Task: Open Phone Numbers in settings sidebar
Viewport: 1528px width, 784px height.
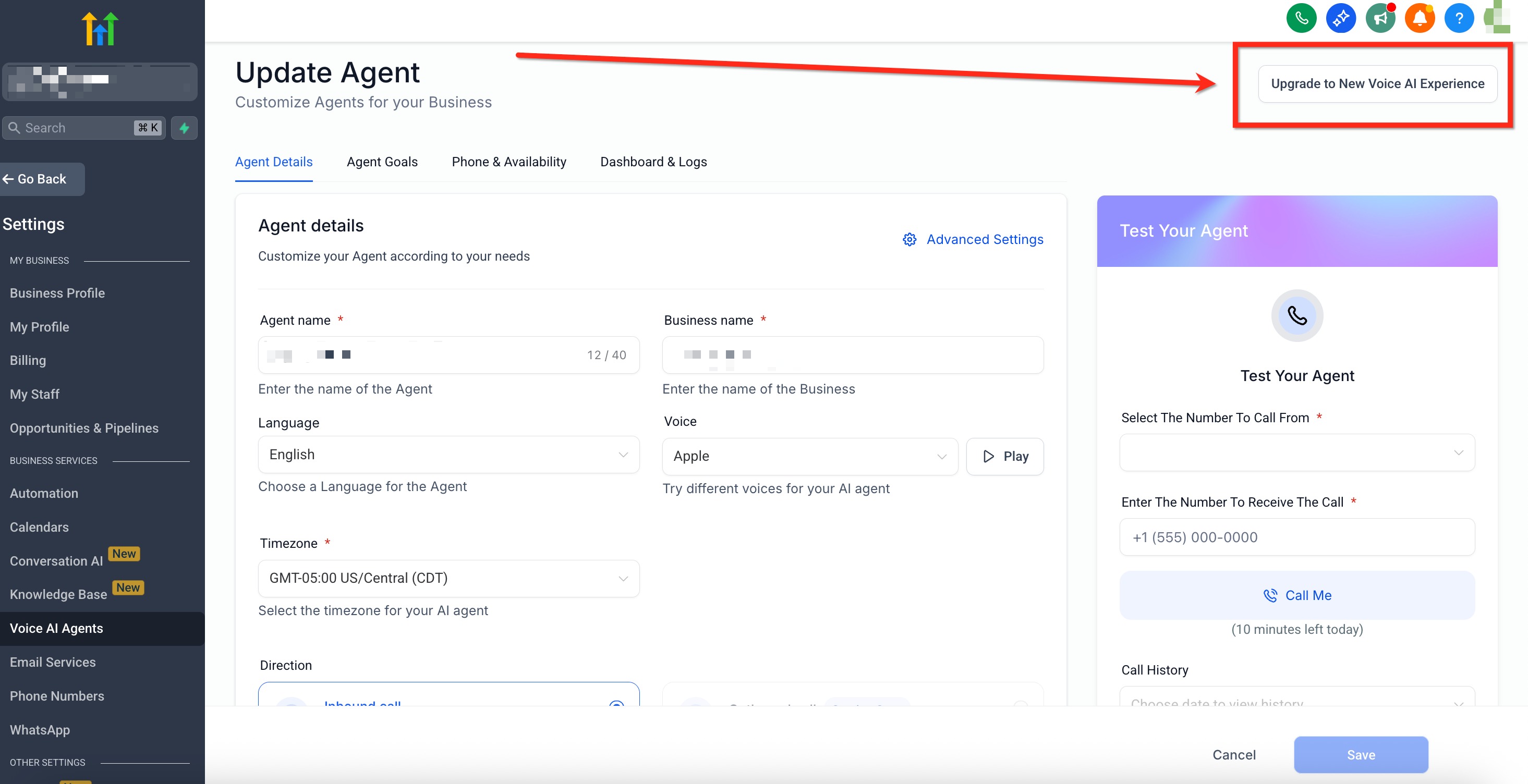Action: (x=57, y=695)
